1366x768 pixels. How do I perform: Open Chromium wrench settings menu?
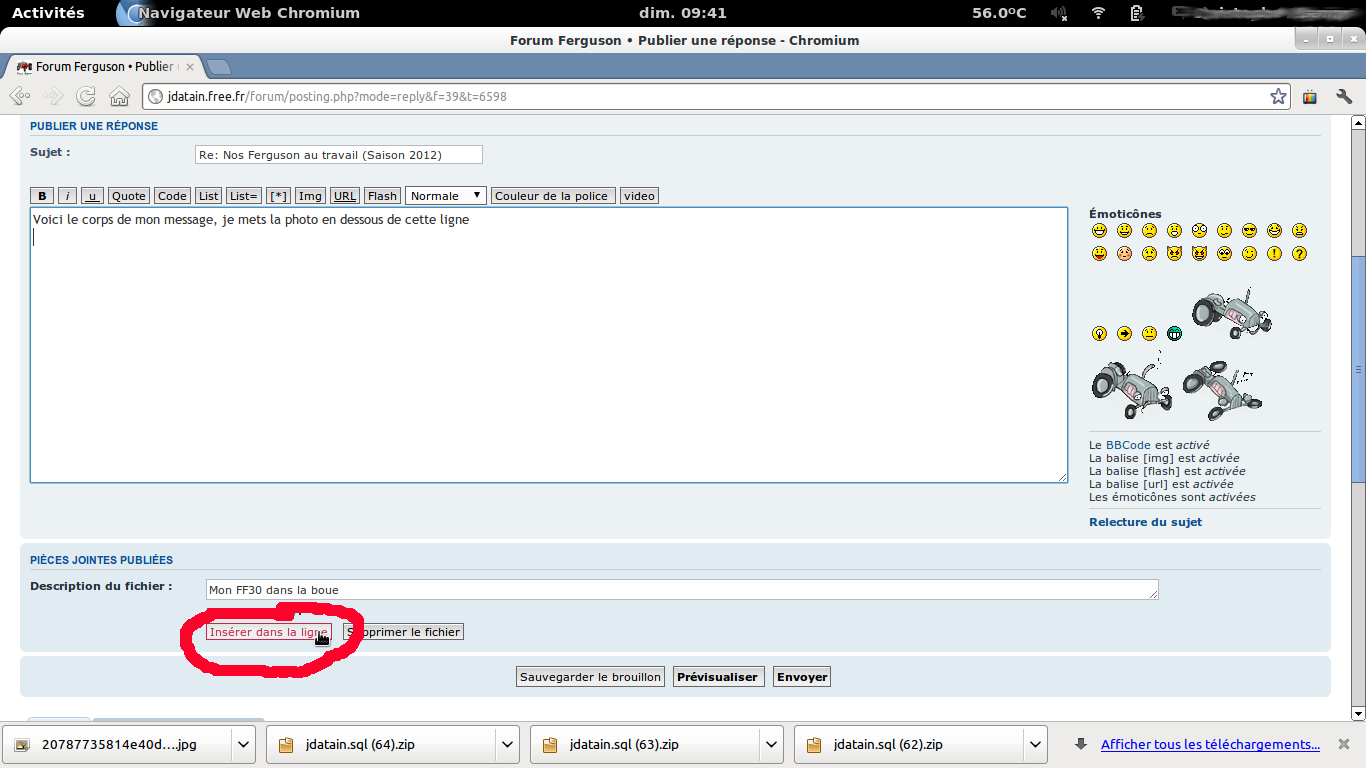tap(1344, 96)
